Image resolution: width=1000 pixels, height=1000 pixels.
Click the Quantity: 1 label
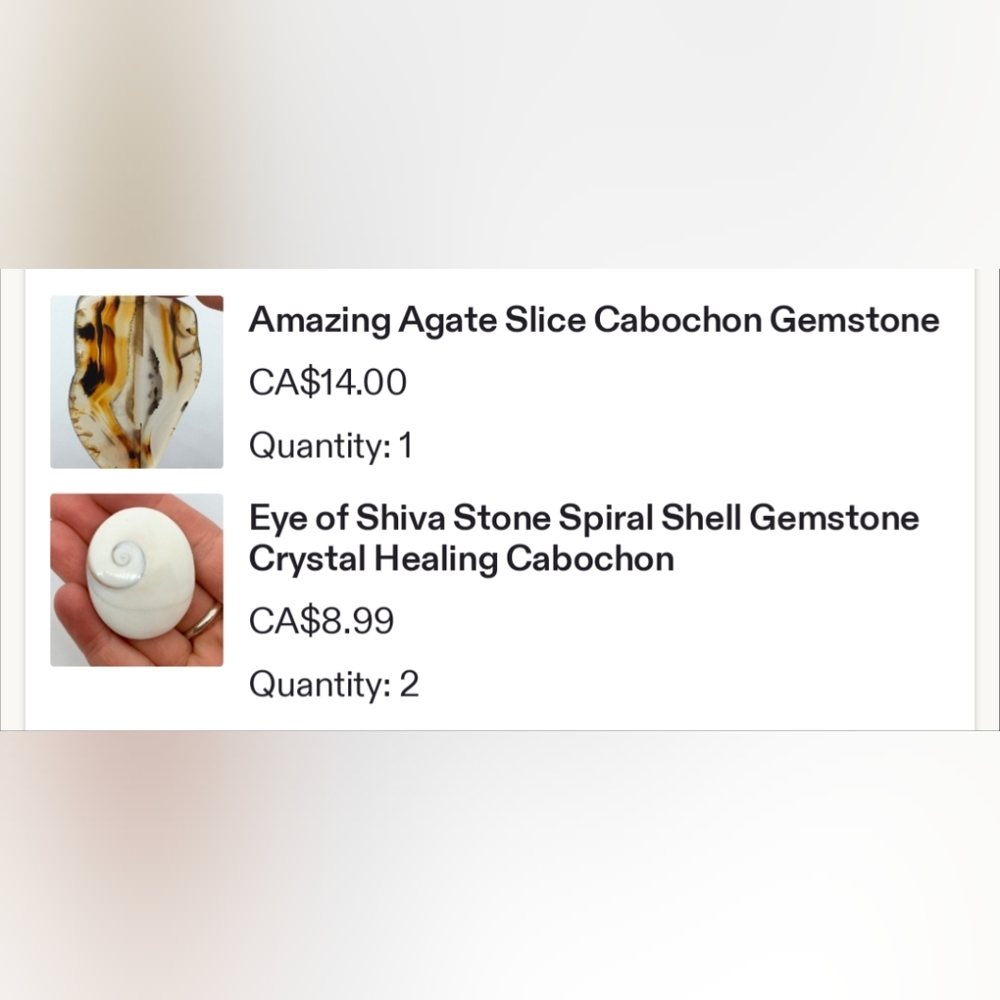pyautogui.click(x=331, y=445)
